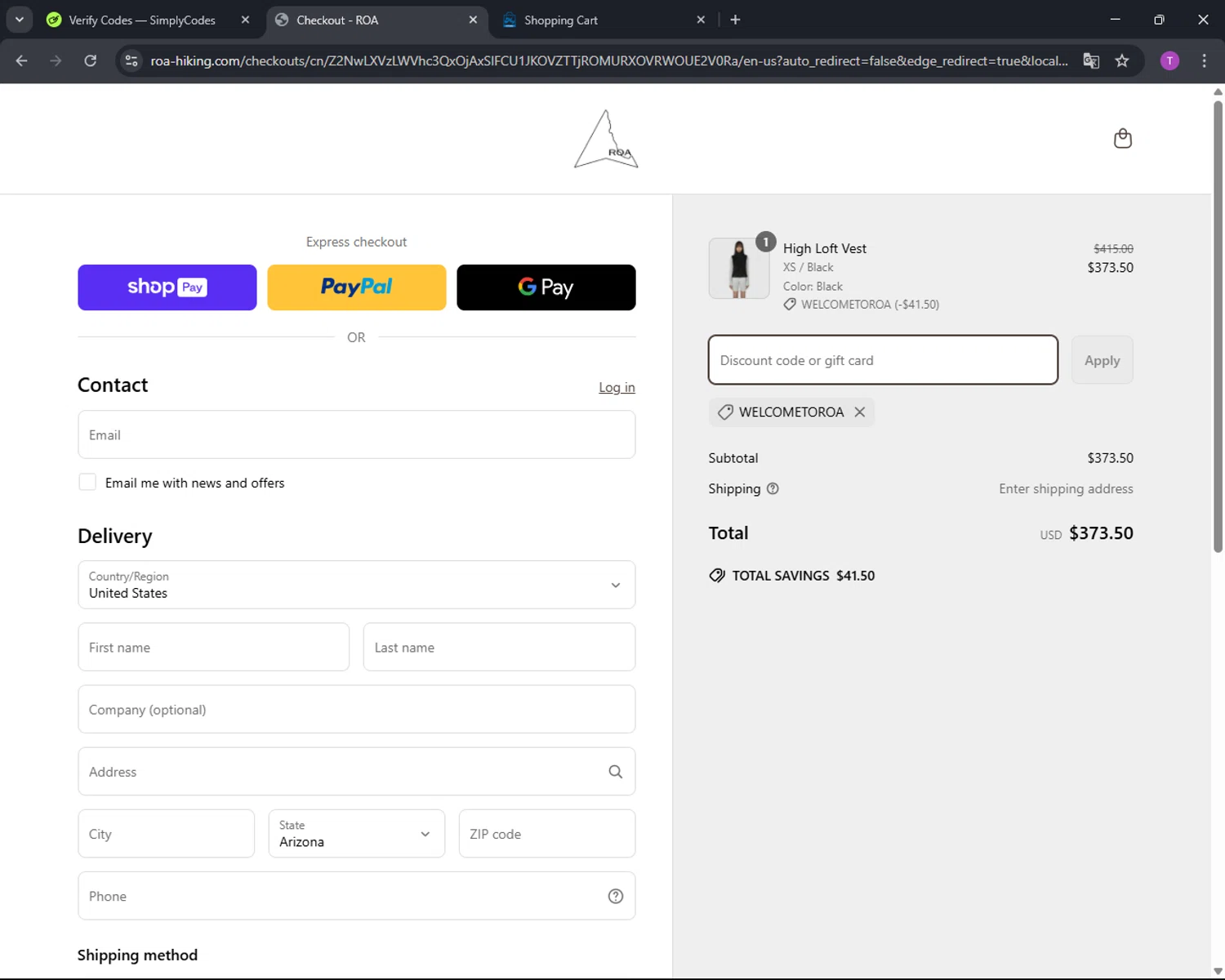Focus the Email input field
This screenshot has width=1225, height=980.
coord(357,434)
